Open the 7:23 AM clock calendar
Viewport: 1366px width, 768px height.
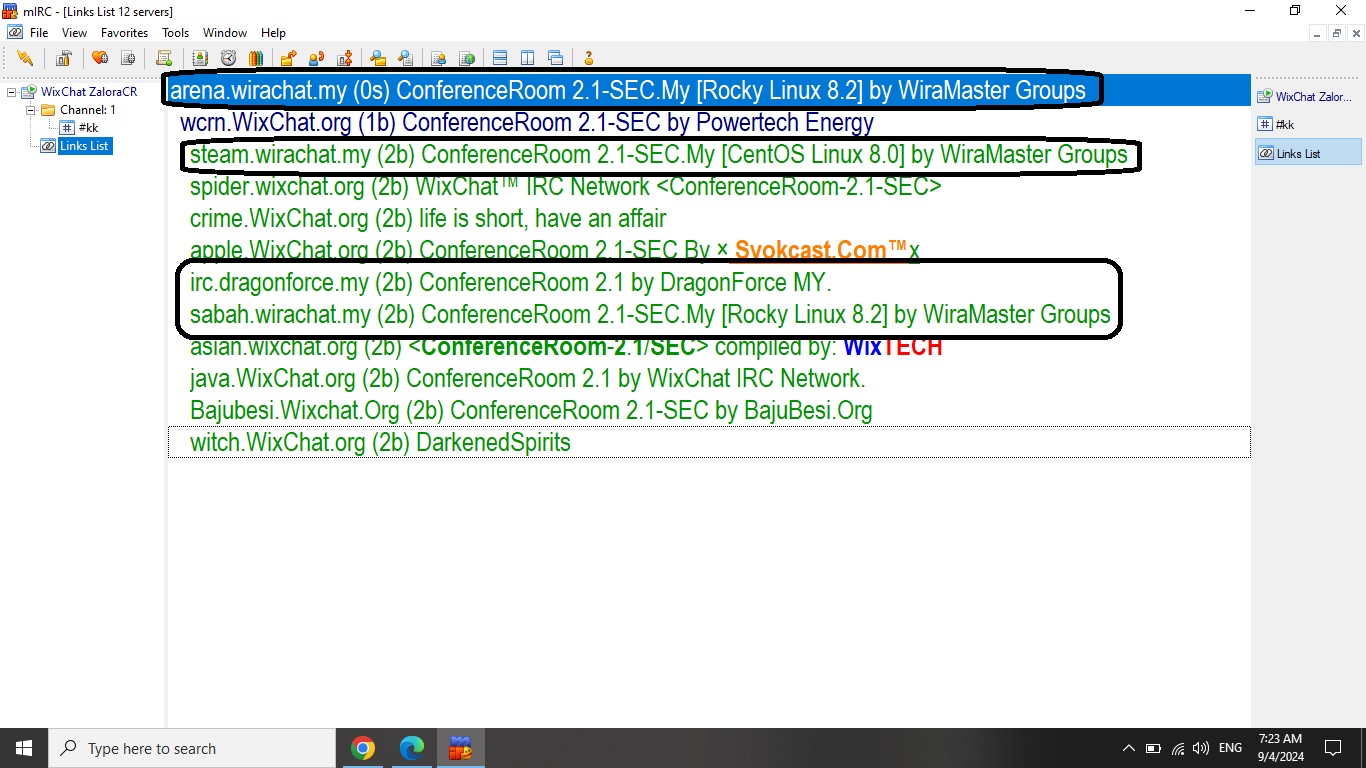click(1280, 748)
